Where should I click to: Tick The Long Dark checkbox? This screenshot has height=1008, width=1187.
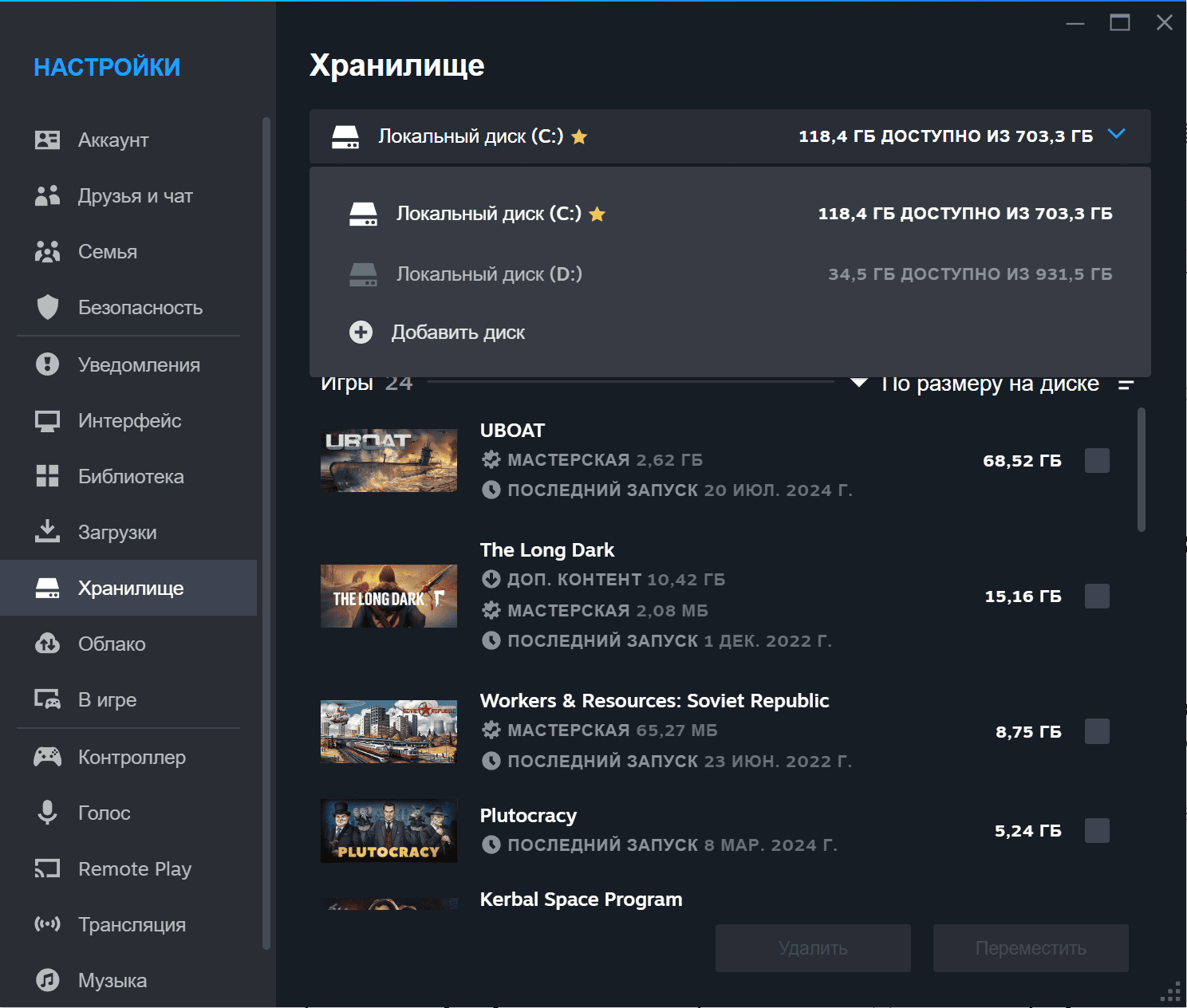pos(1097,596)
